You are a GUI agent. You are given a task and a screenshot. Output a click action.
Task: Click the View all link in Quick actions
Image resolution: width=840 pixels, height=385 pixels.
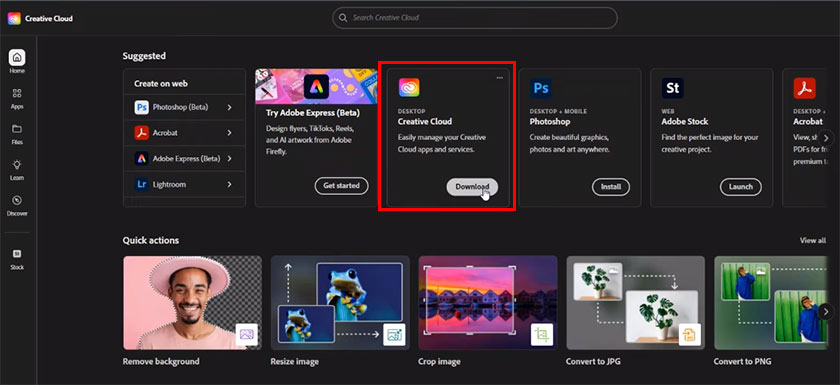813,240
